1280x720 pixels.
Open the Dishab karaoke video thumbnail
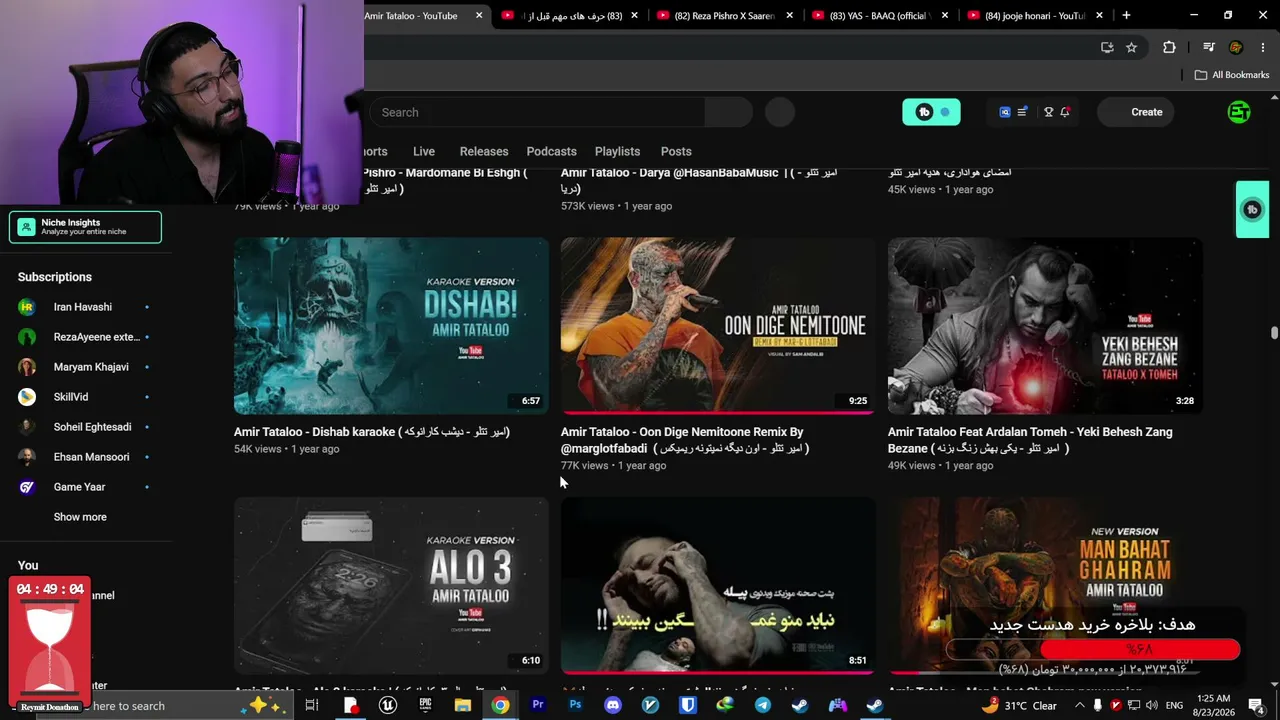tap(391, 326)
